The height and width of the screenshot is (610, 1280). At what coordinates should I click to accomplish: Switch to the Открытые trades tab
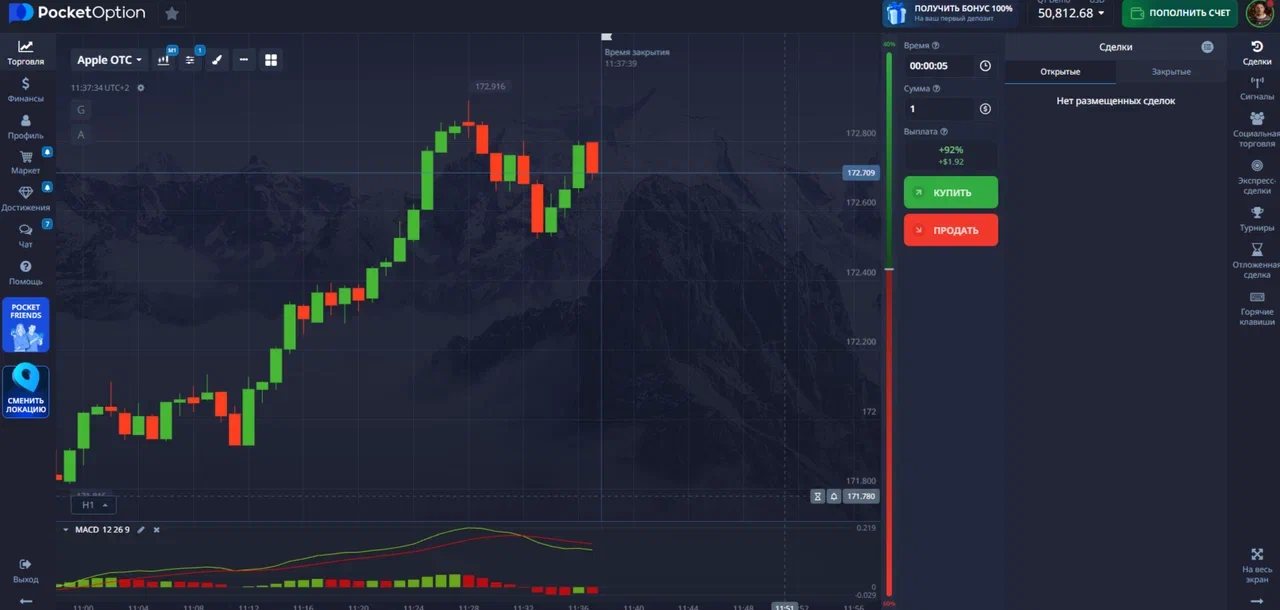point(1060,72)
